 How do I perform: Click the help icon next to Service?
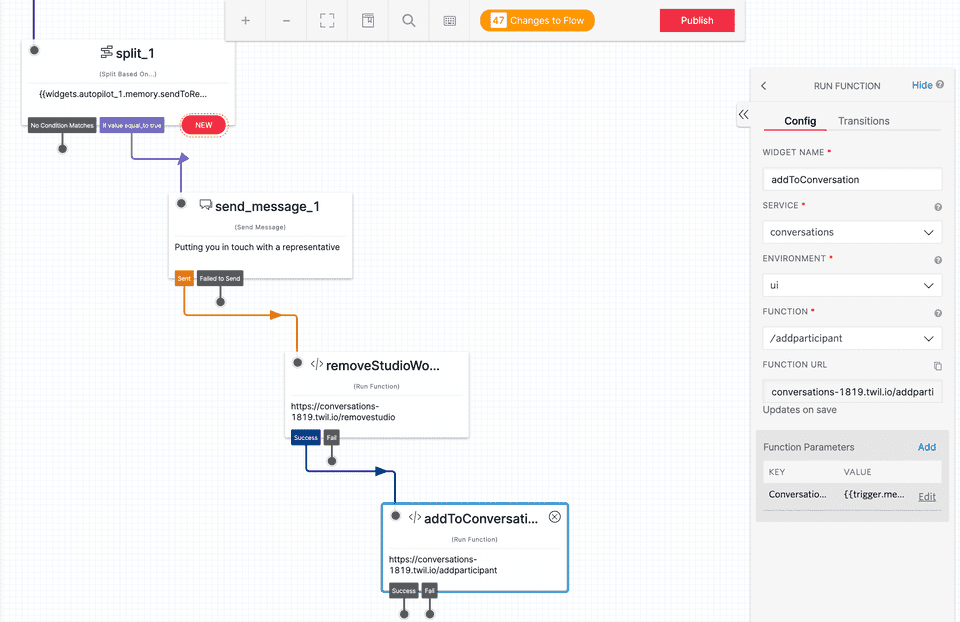[937, 206]
